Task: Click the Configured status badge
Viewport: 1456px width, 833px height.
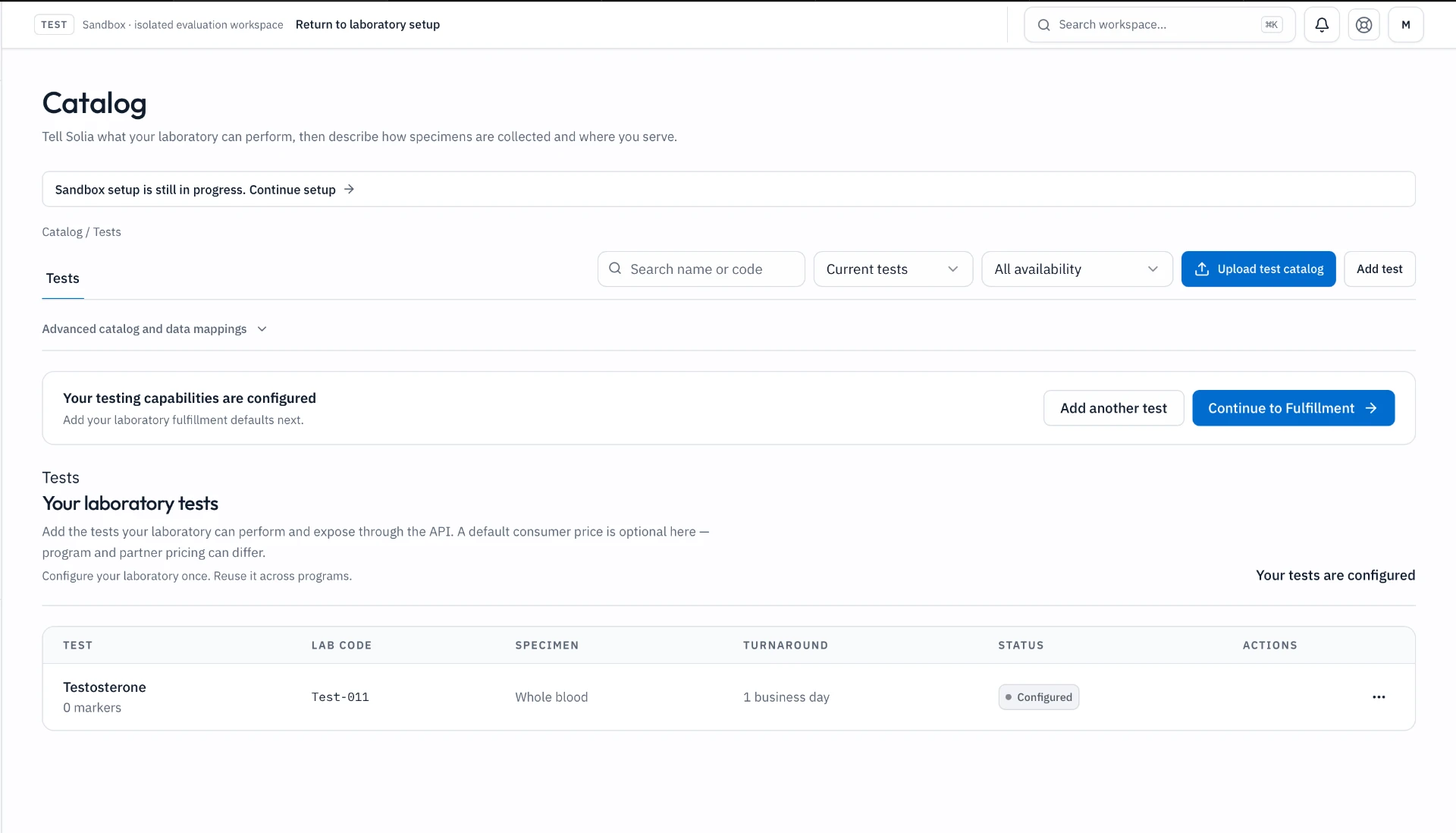Action: coord(1038,697)
